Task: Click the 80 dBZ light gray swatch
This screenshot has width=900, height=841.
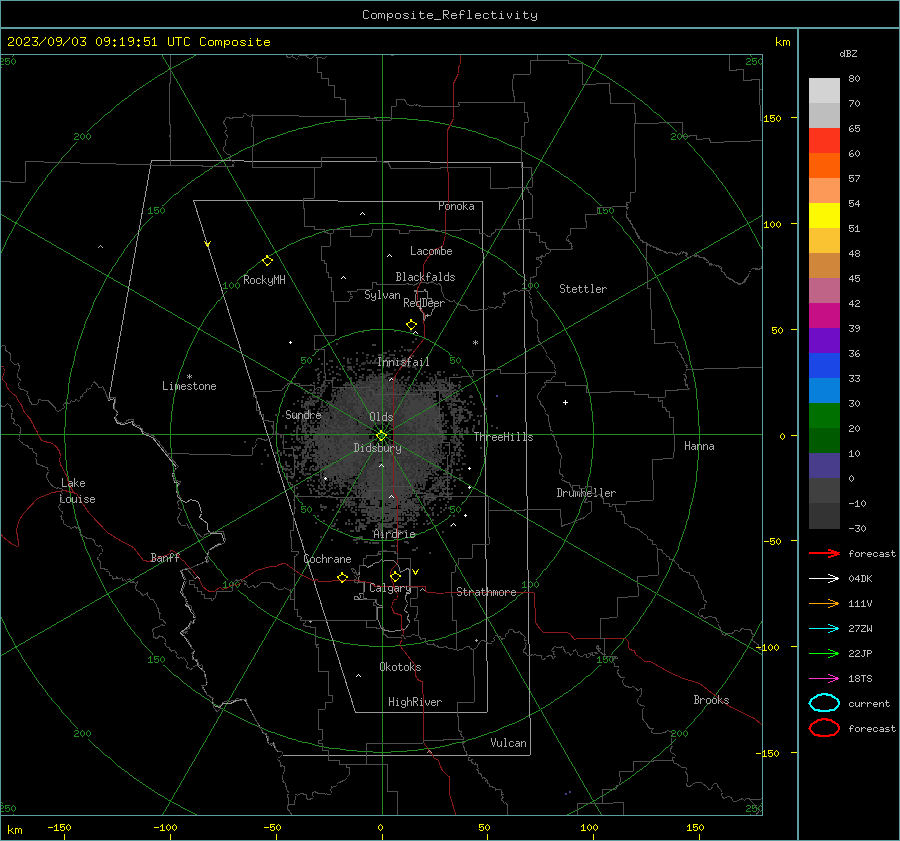Action: pos(824,90)
